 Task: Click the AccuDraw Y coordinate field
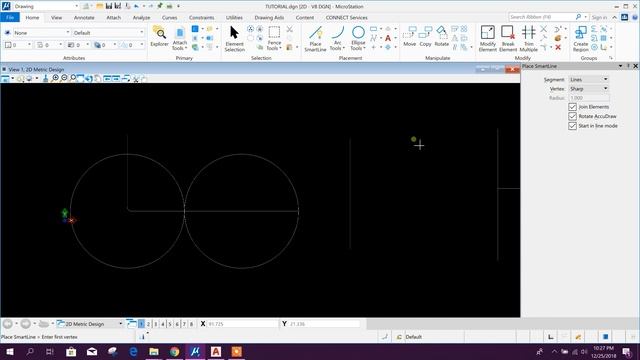pos(324,324)
